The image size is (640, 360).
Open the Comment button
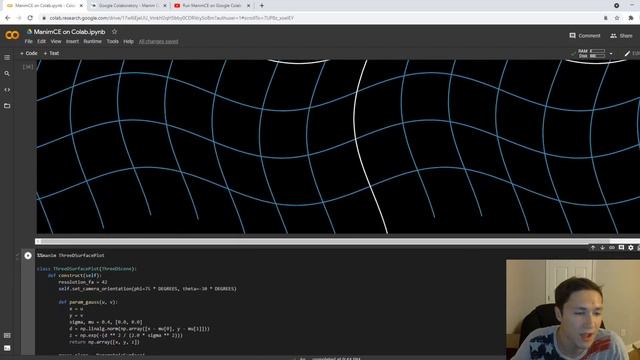click(x=585, y=36)
